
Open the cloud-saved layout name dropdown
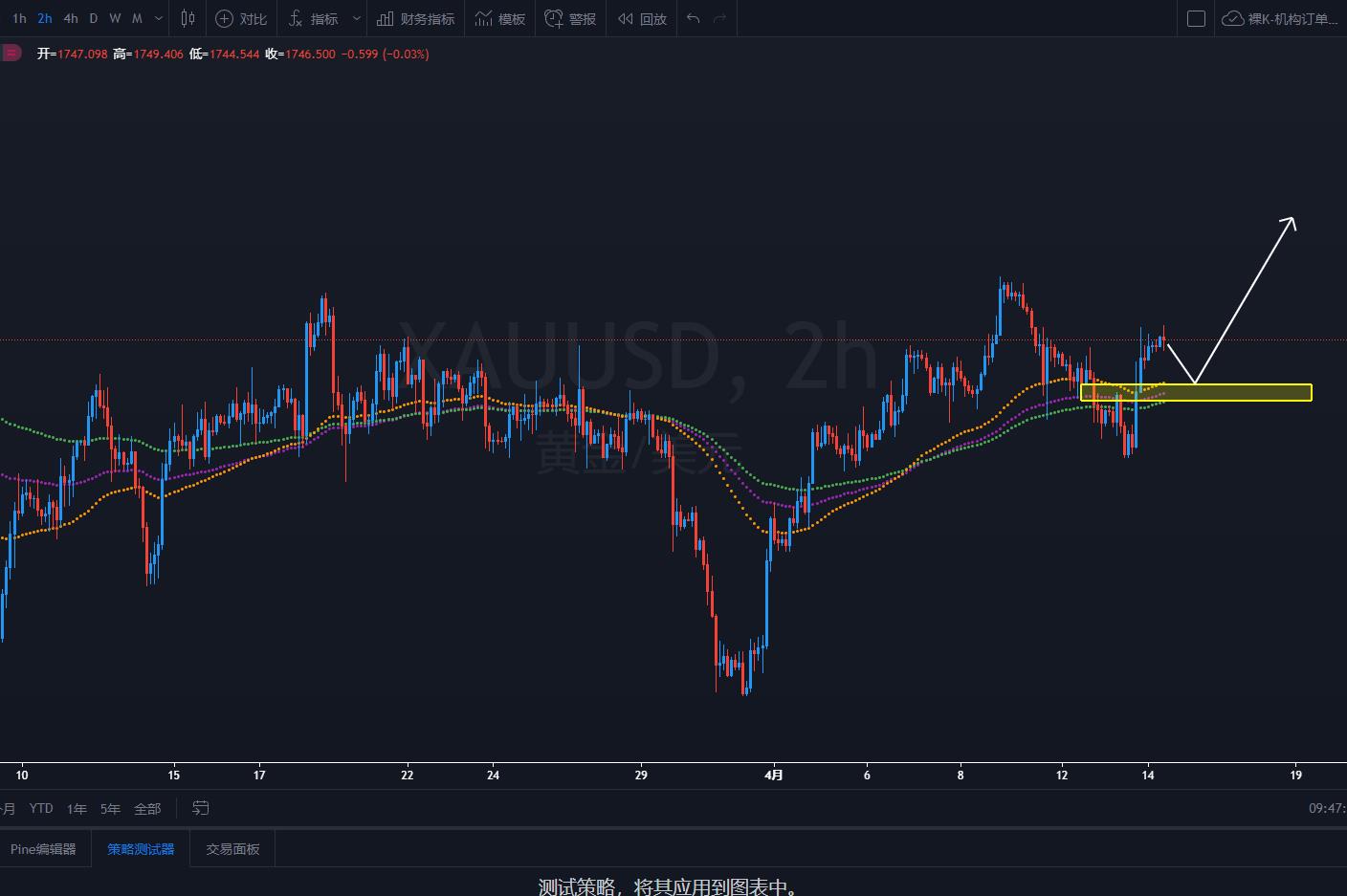tap(1280, 18)
